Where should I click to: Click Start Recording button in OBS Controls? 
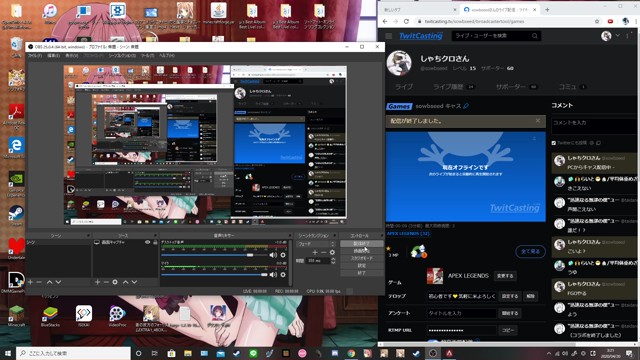pyautogui.click(x=361, y=251)
